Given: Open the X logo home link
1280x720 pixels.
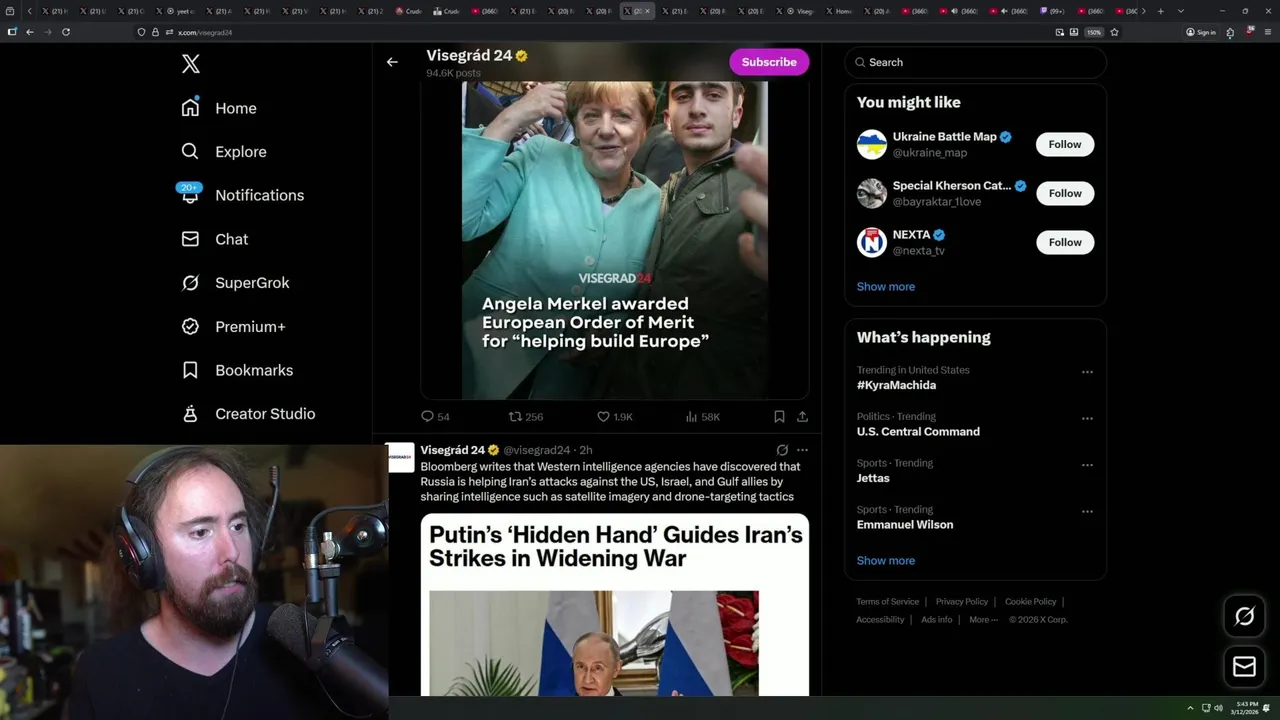Looking at the screenshot, I should coord(191,64).
